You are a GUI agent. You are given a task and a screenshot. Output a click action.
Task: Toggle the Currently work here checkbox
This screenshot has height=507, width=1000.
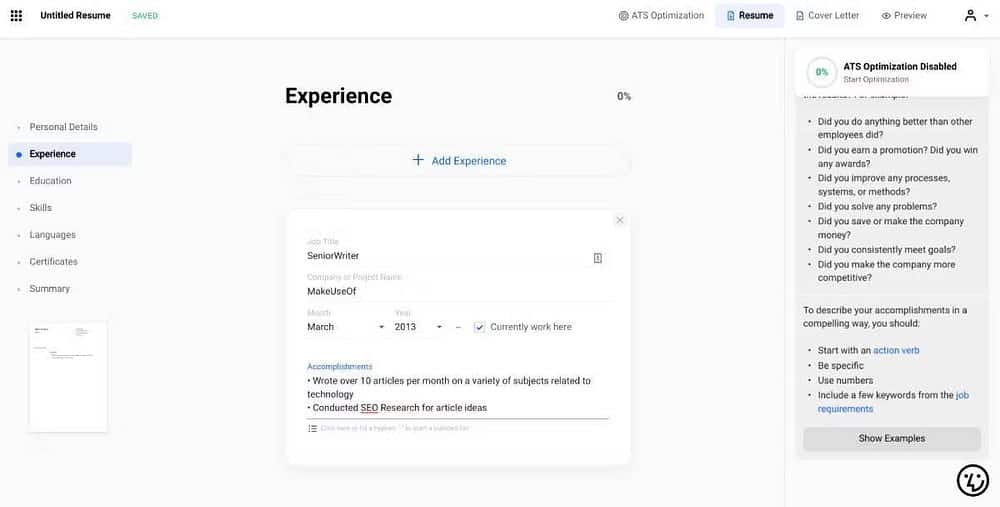480,327
